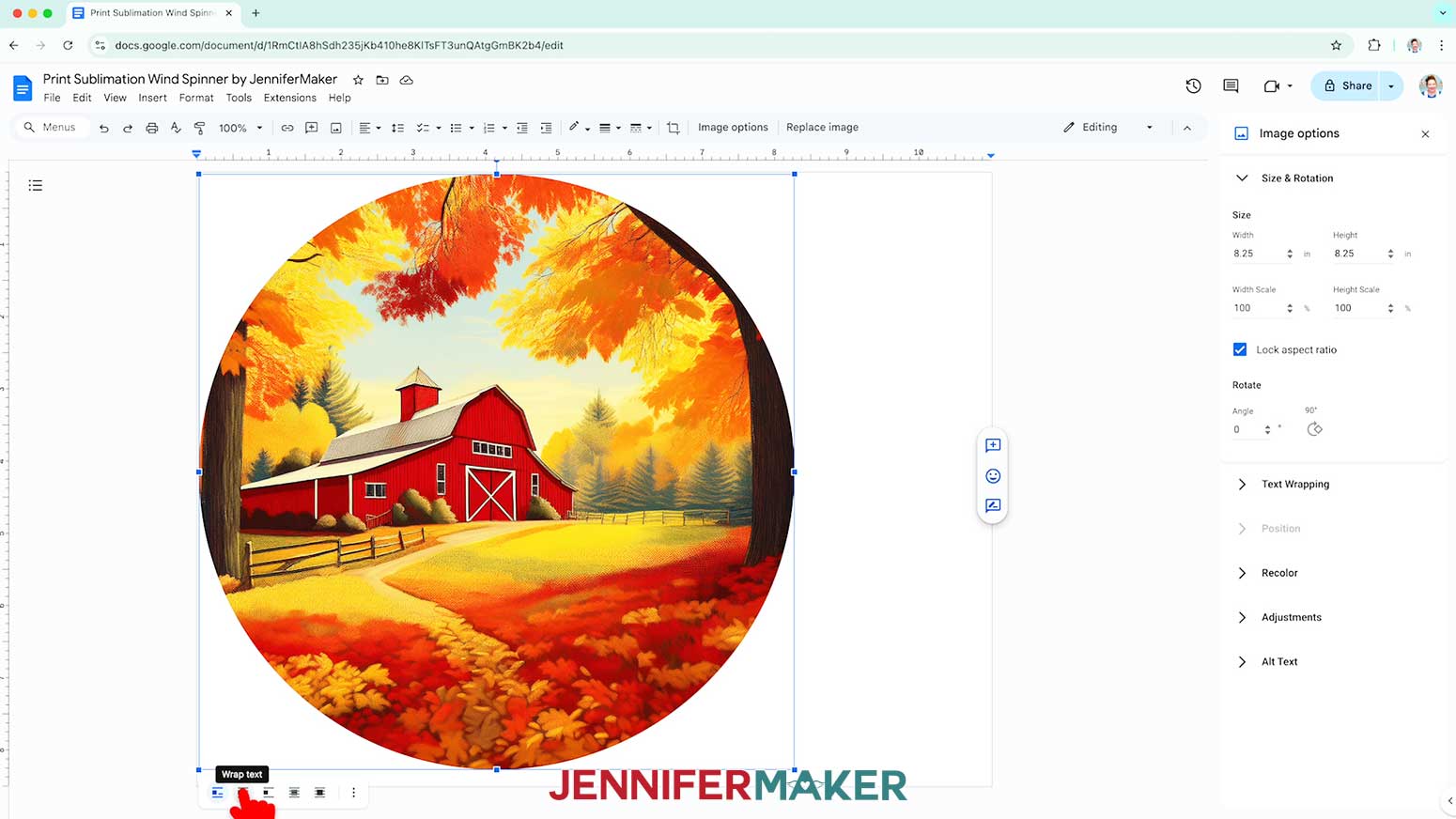This screenshot has width=1456, height=819.
Task: Choose the break text layout option
Action: click(x=269, y=793)
